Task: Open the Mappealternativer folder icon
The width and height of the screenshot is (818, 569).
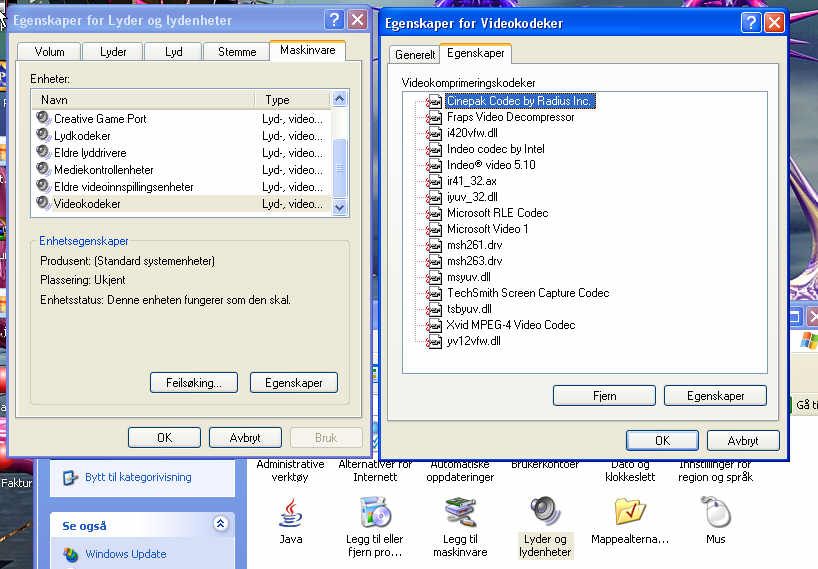Action: 630,511
